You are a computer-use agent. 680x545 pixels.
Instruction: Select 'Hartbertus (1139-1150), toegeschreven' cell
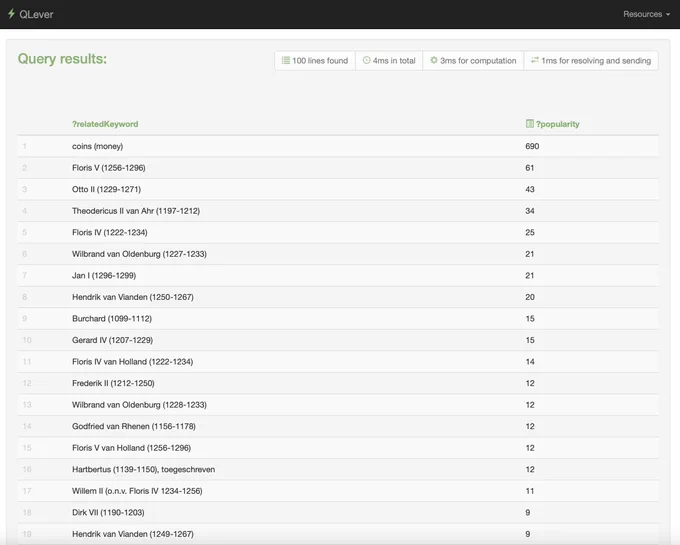(144, 469)
